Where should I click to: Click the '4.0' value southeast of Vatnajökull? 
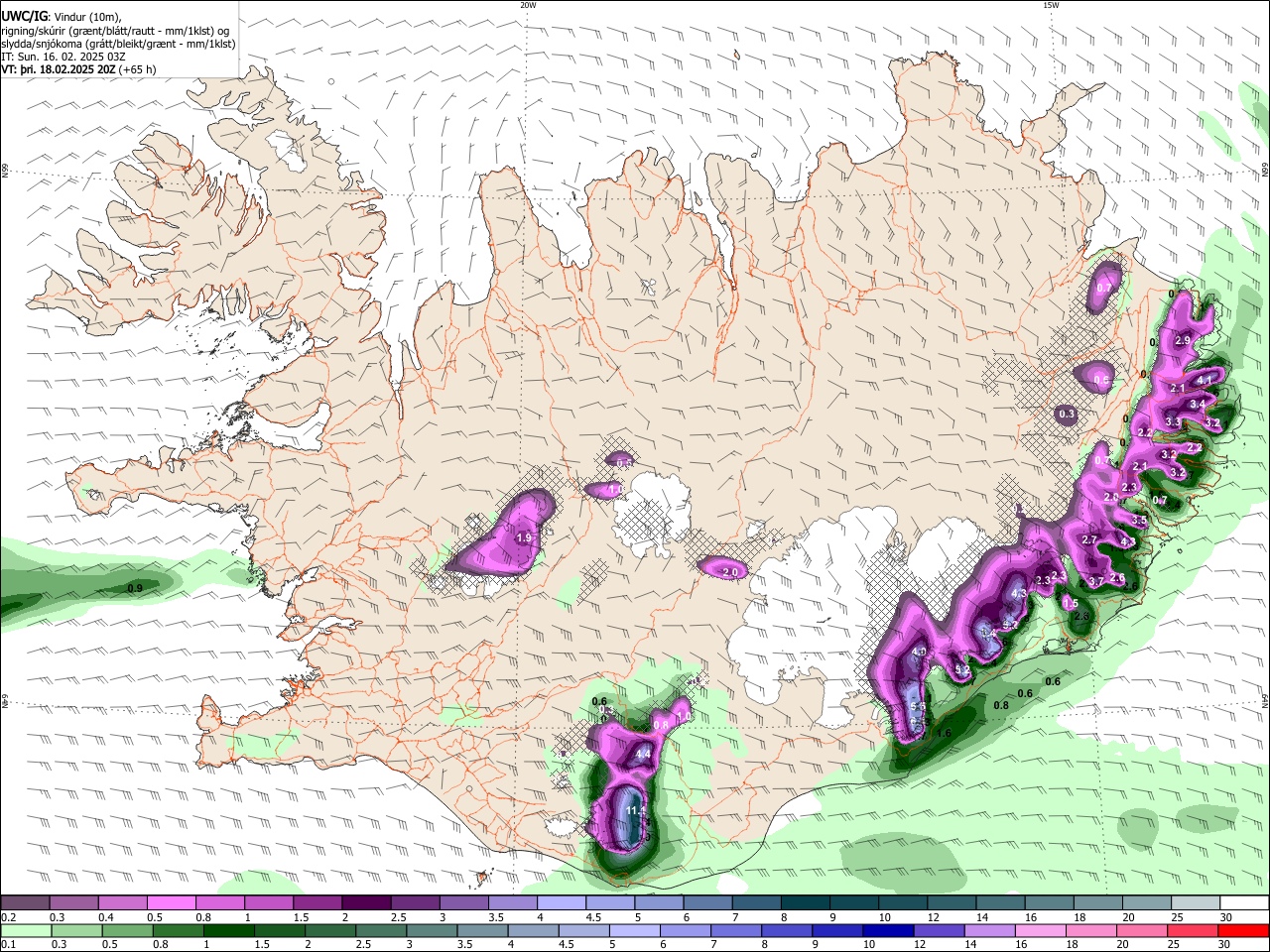tap(919, 652)
